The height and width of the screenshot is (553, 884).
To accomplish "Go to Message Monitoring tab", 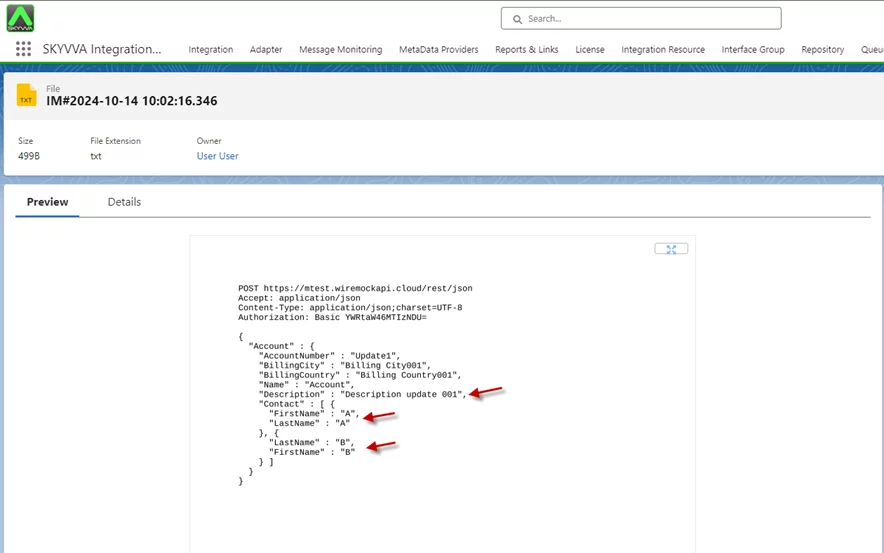I will [x=340, y=50].
